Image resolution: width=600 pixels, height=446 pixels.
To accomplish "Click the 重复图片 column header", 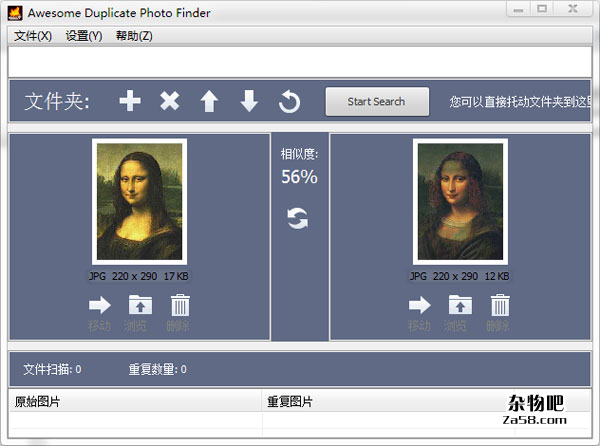I will tap(388, 402).
